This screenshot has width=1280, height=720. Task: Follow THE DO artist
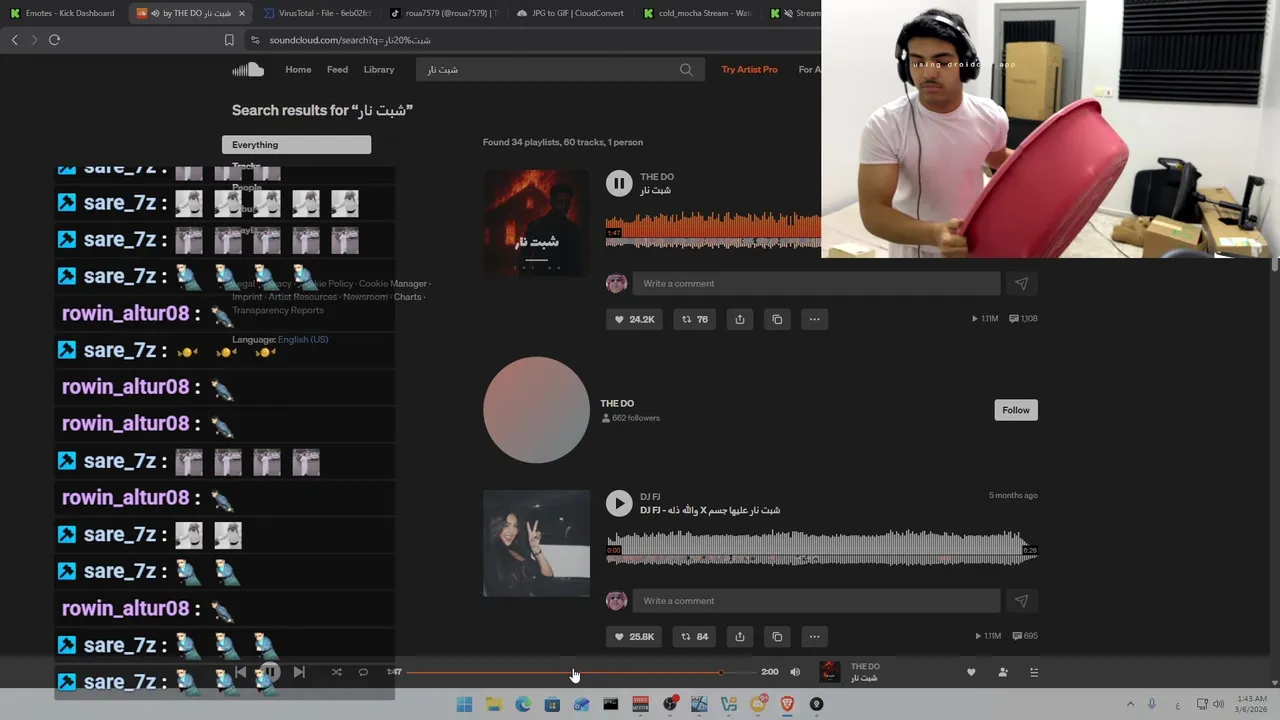coord(1016,410)
